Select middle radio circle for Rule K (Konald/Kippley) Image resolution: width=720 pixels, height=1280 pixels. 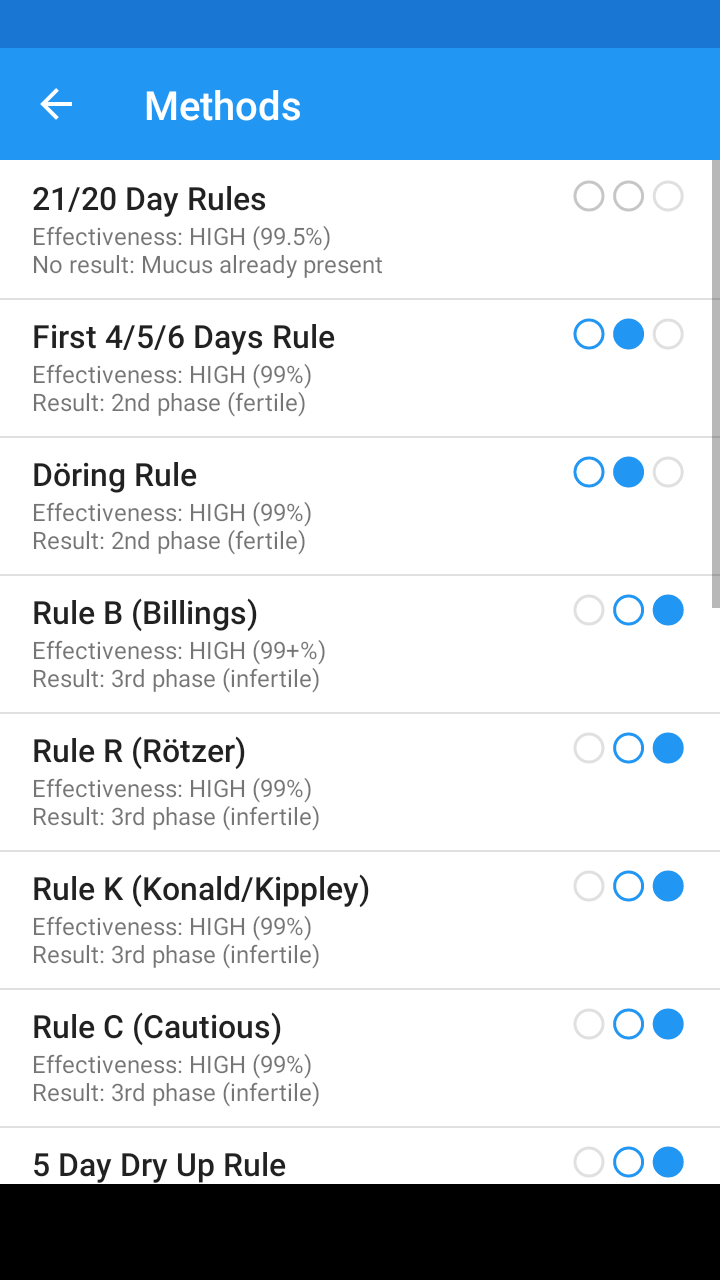coord(628,886)
